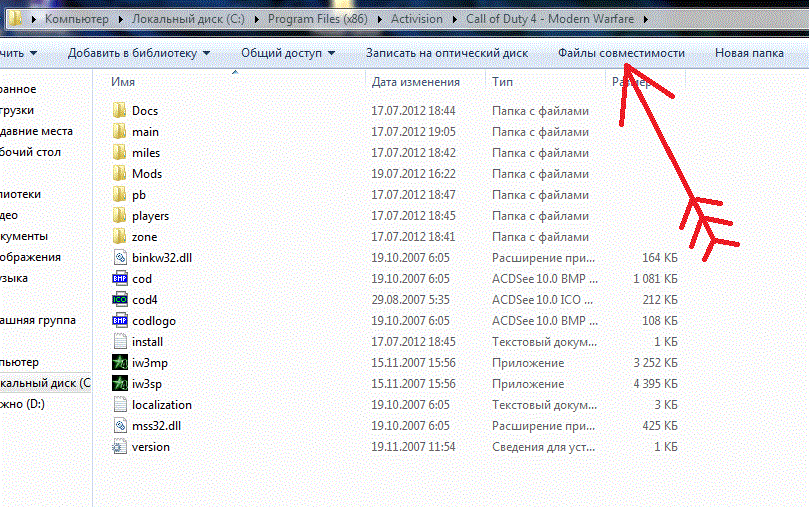Click the 29.08.2007 5:35 date cell
Viewport: 809px width, 507px height.
pyautogui.click(x=410, y=300)
